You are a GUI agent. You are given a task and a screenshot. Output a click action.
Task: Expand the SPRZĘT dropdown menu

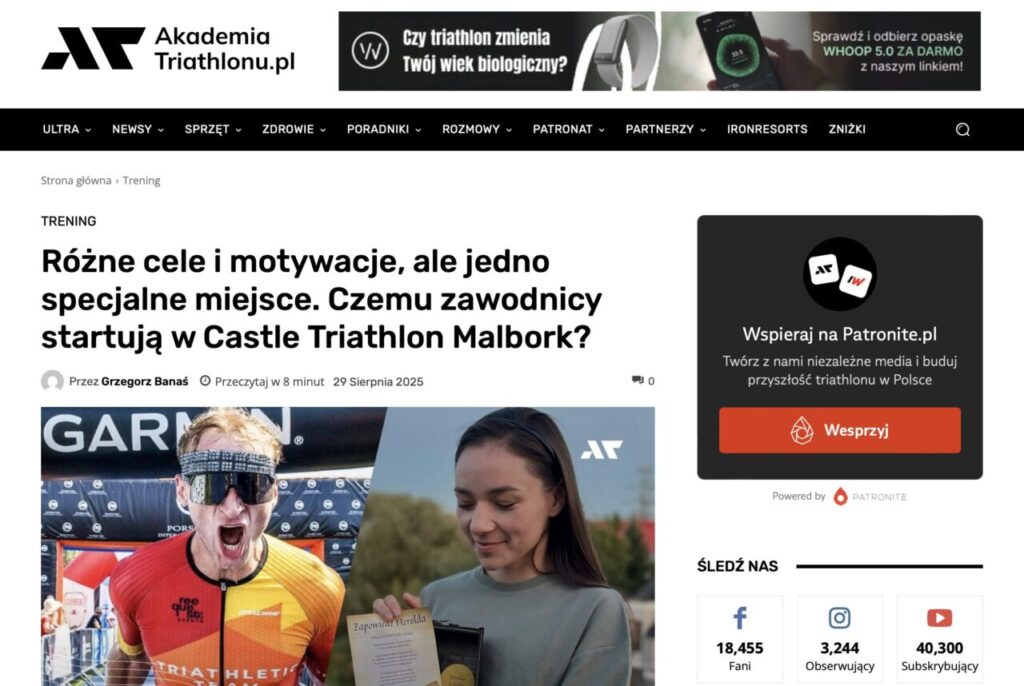tap(213, 129)
